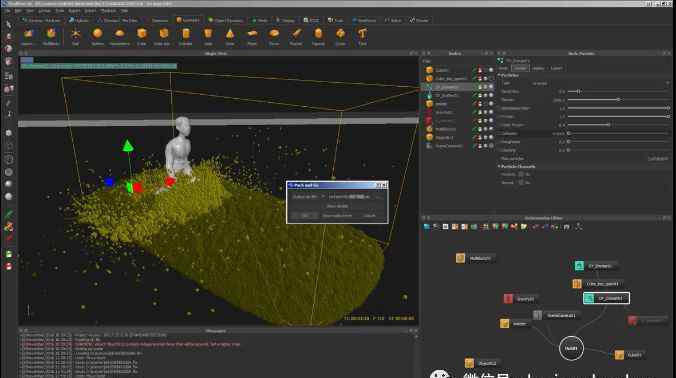Viewport: 676px width, 378px height.
Task: Select the highlighted teal node in Relationship Editor
Action: 606,298
